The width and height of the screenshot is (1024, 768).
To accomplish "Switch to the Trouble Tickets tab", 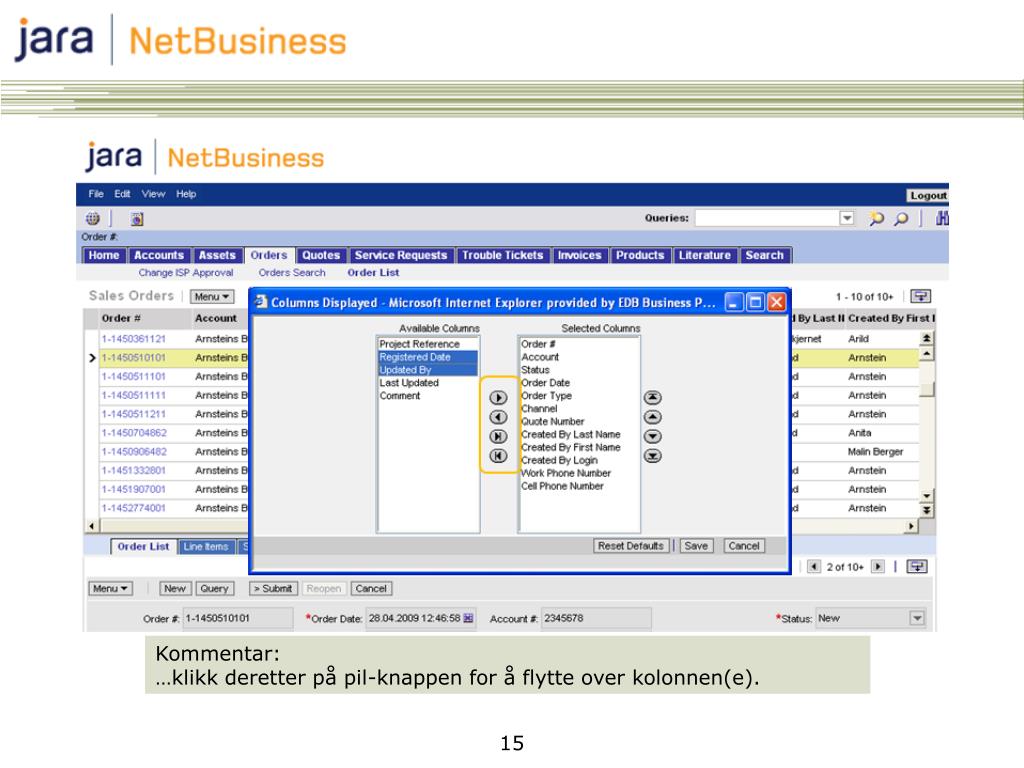I will pyautogui.click(x=503, y=255).
